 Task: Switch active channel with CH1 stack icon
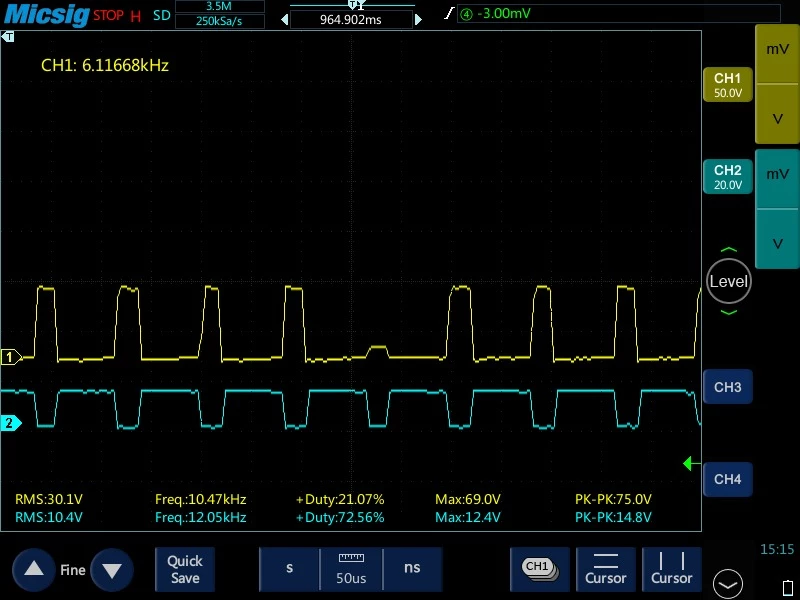click(540, 569)
